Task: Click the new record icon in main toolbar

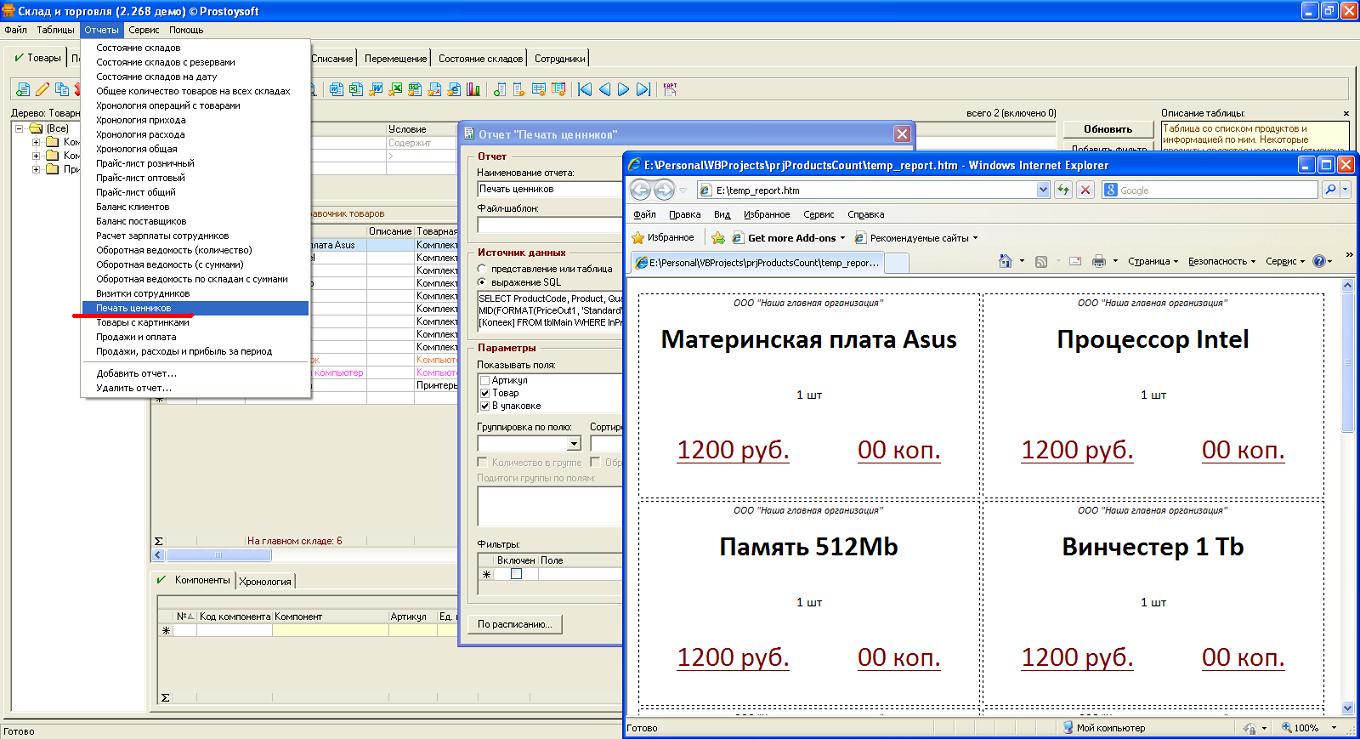Action: coord(22,89)
